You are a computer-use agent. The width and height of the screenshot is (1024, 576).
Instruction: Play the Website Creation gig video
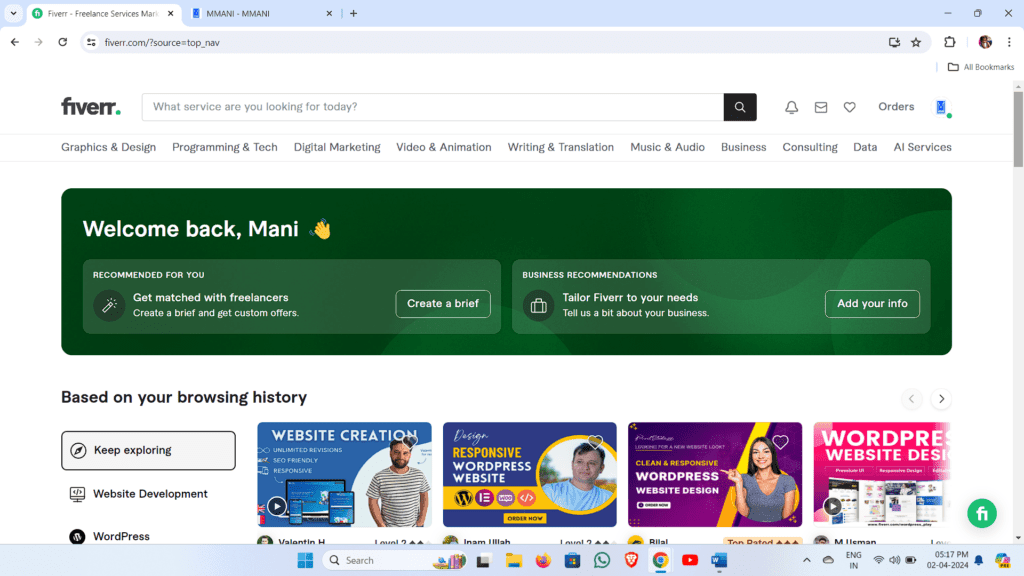[x=277, y=506]
